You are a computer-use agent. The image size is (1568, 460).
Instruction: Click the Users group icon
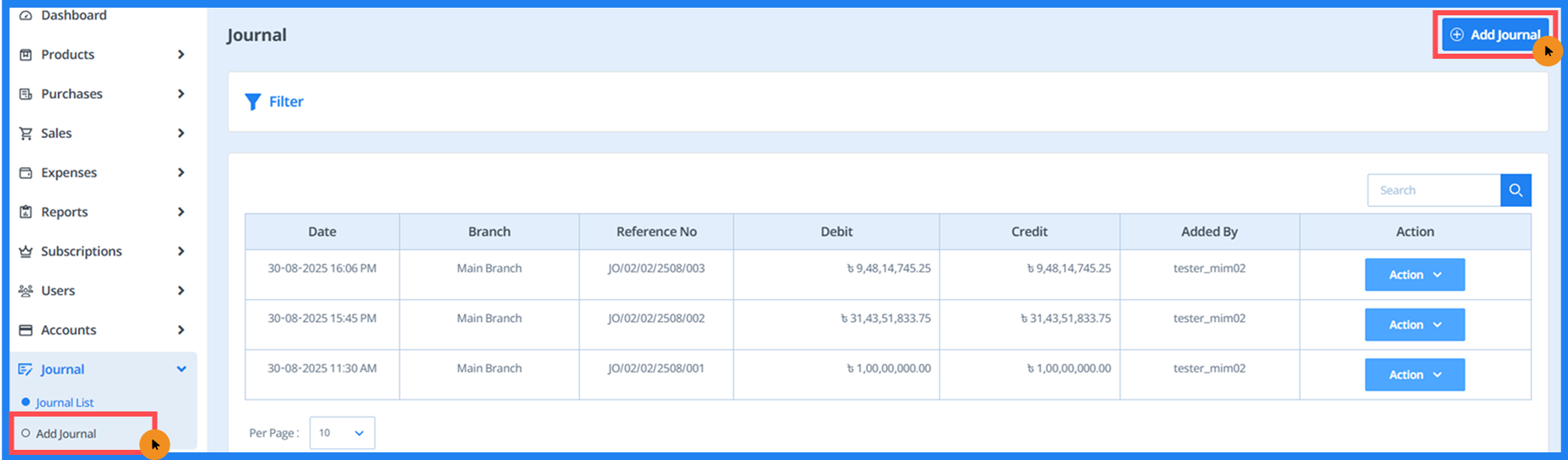(26, 290)
